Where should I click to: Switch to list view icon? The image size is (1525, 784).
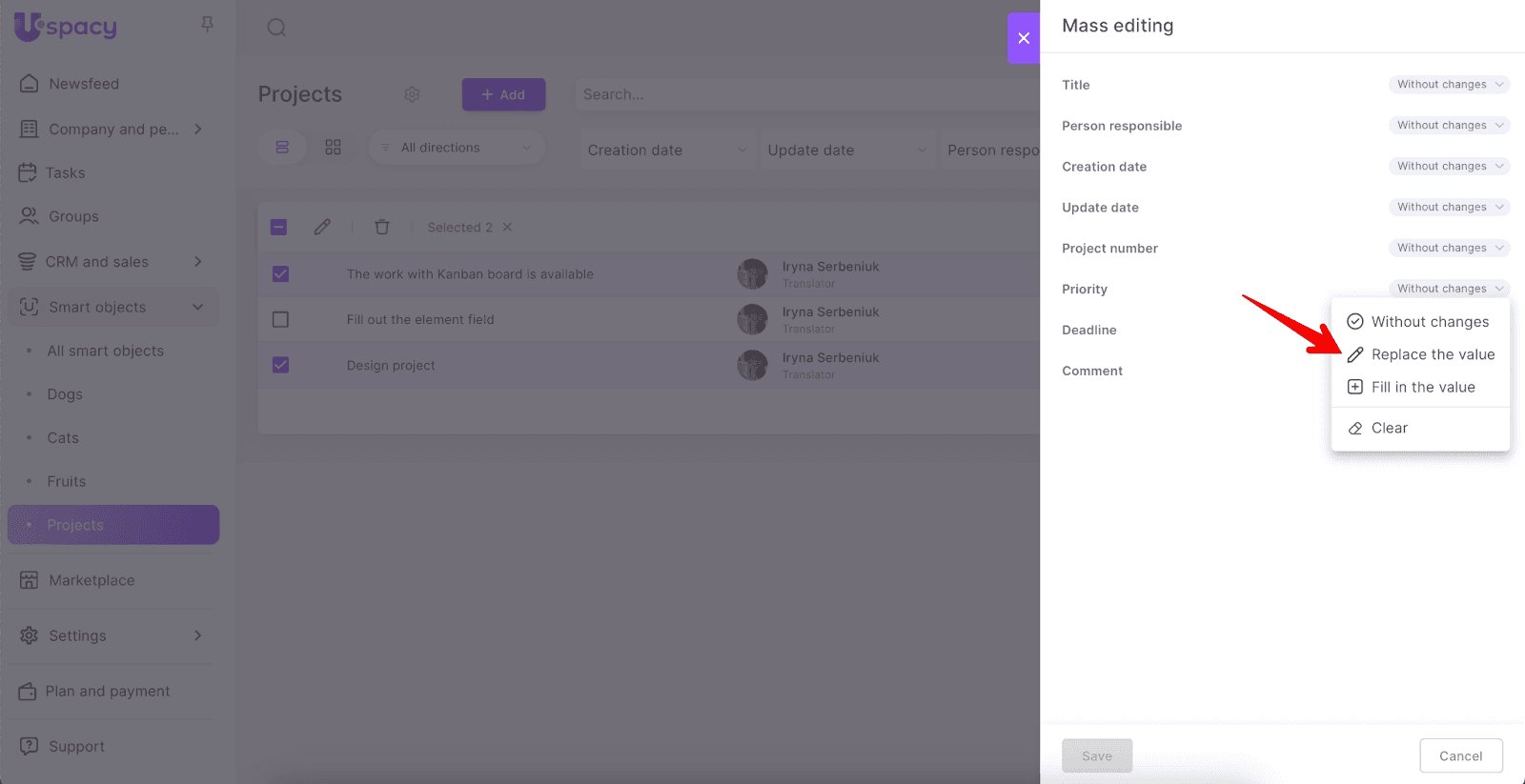click(x=282, y=148)
